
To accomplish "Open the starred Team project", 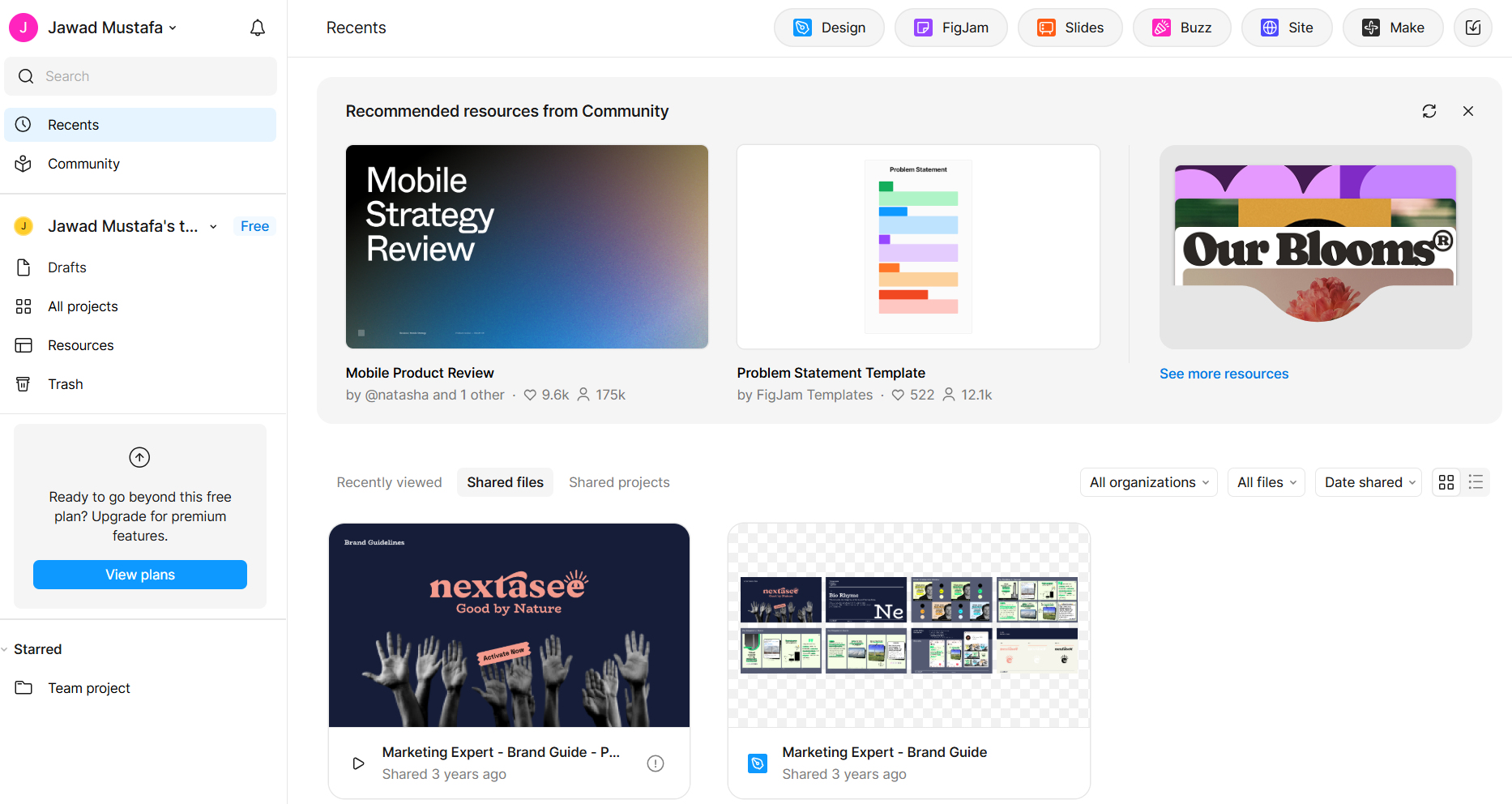I will click(140, 688).
